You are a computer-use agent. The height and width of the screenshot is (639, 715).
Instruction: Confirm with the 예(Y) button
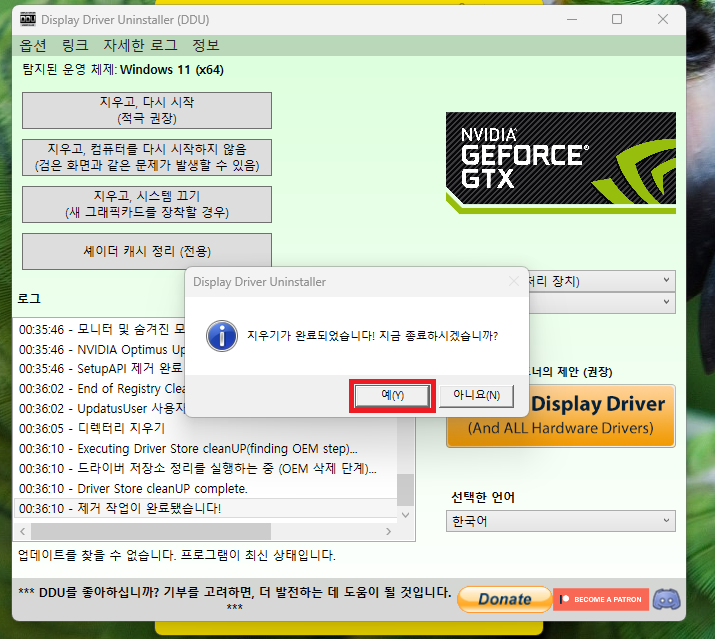pyautogui.click(x=392, y=395)
